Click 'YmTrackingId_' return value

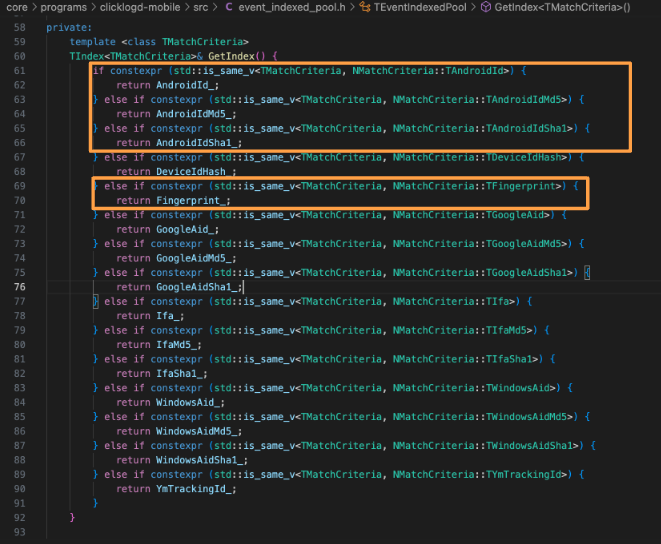coord(194,489)
